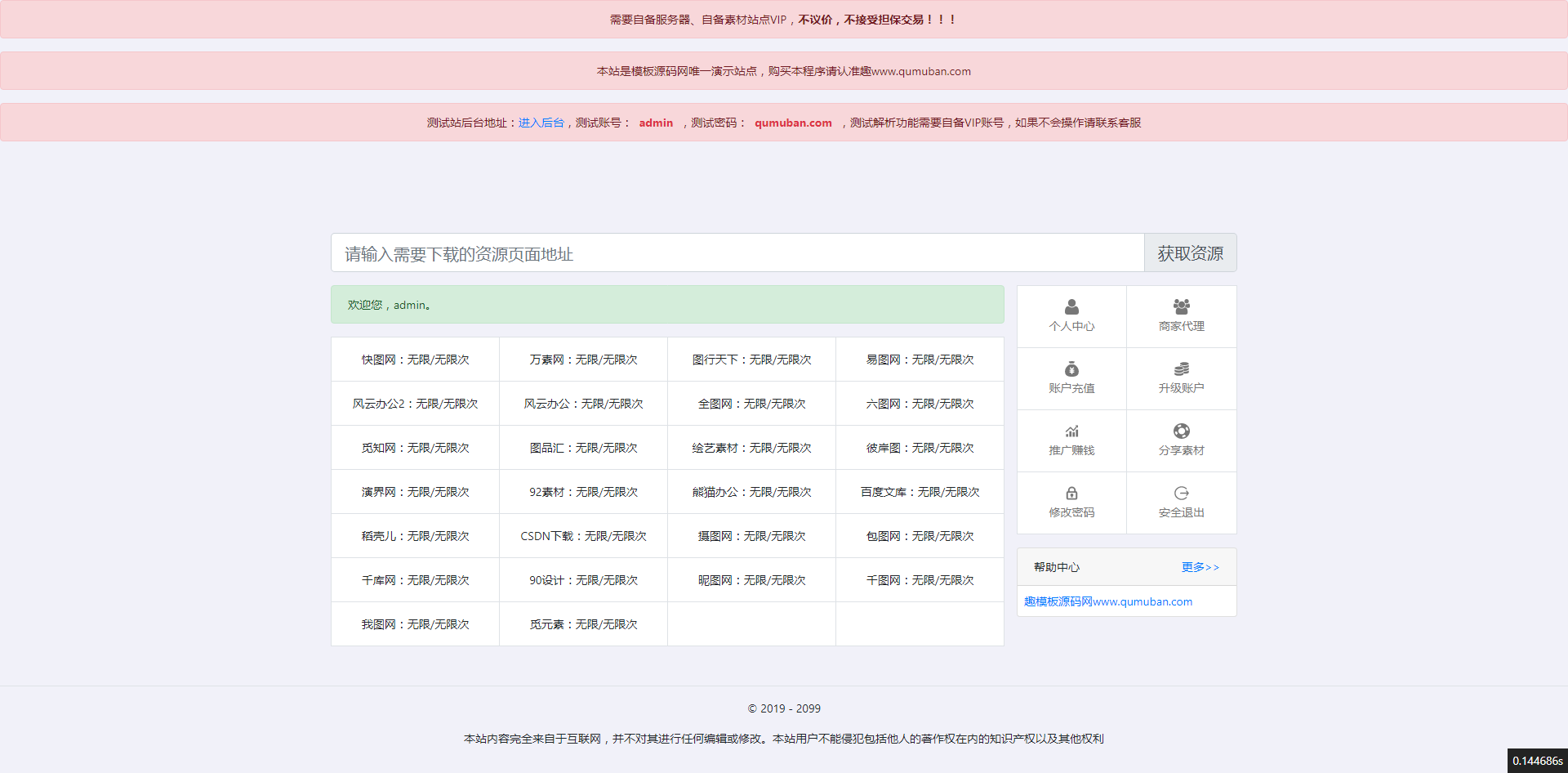Select the 易图网：无限/无限次 cell
This screenshot has width=1568, height=773.
point(920,360)
